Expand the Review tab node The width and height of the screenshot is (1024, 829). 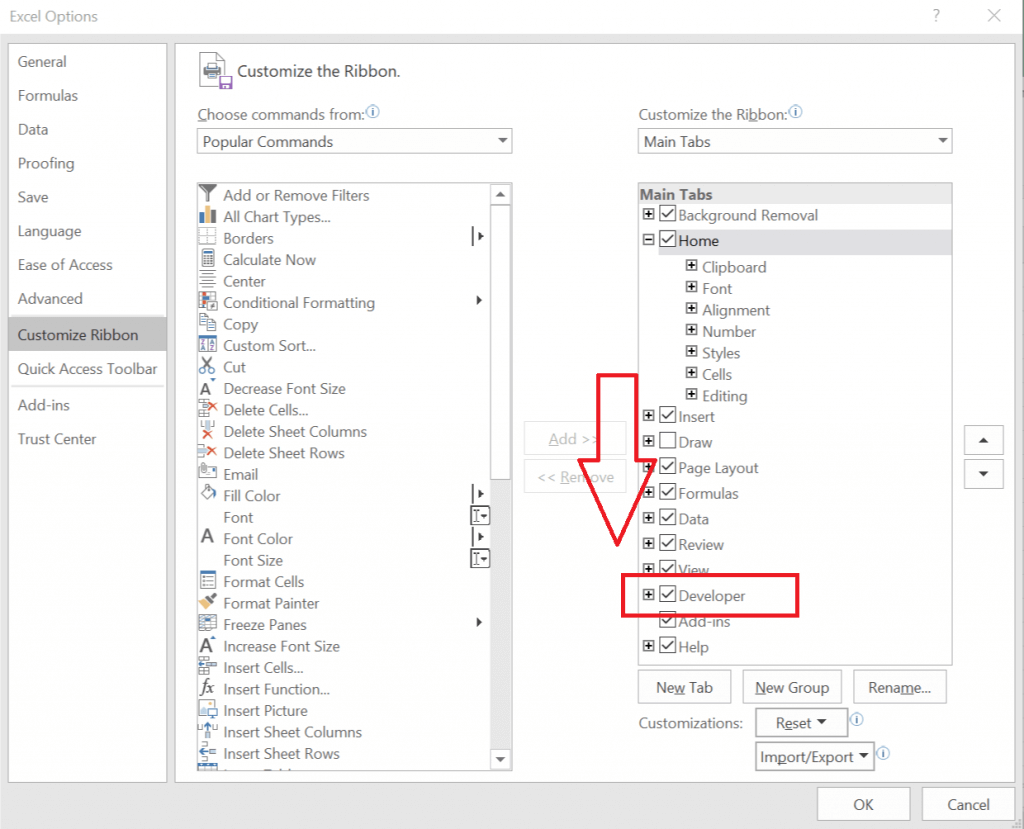(x=648, y=544)
